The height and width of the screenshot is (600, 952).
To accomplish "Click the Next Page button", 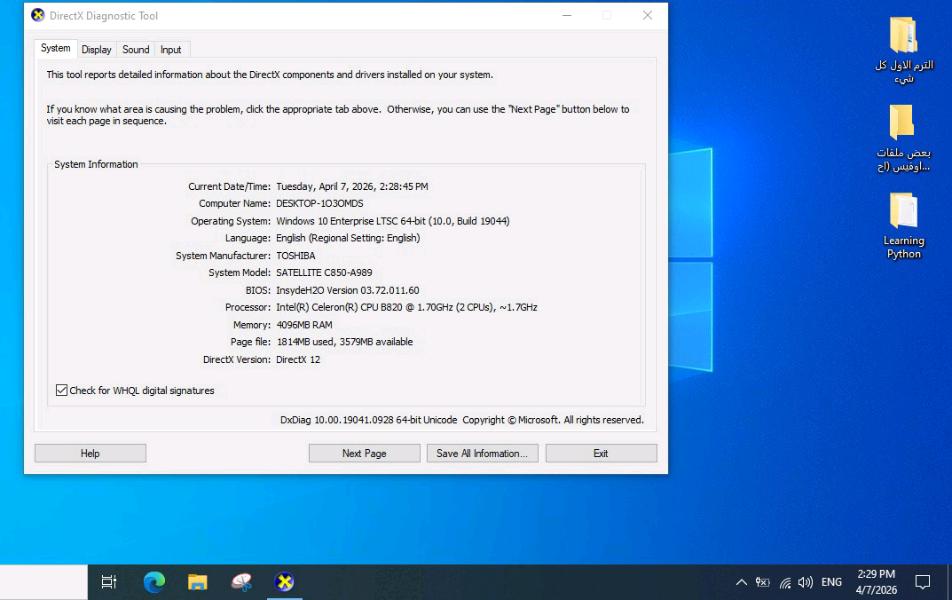I will (x=364, y=453).
